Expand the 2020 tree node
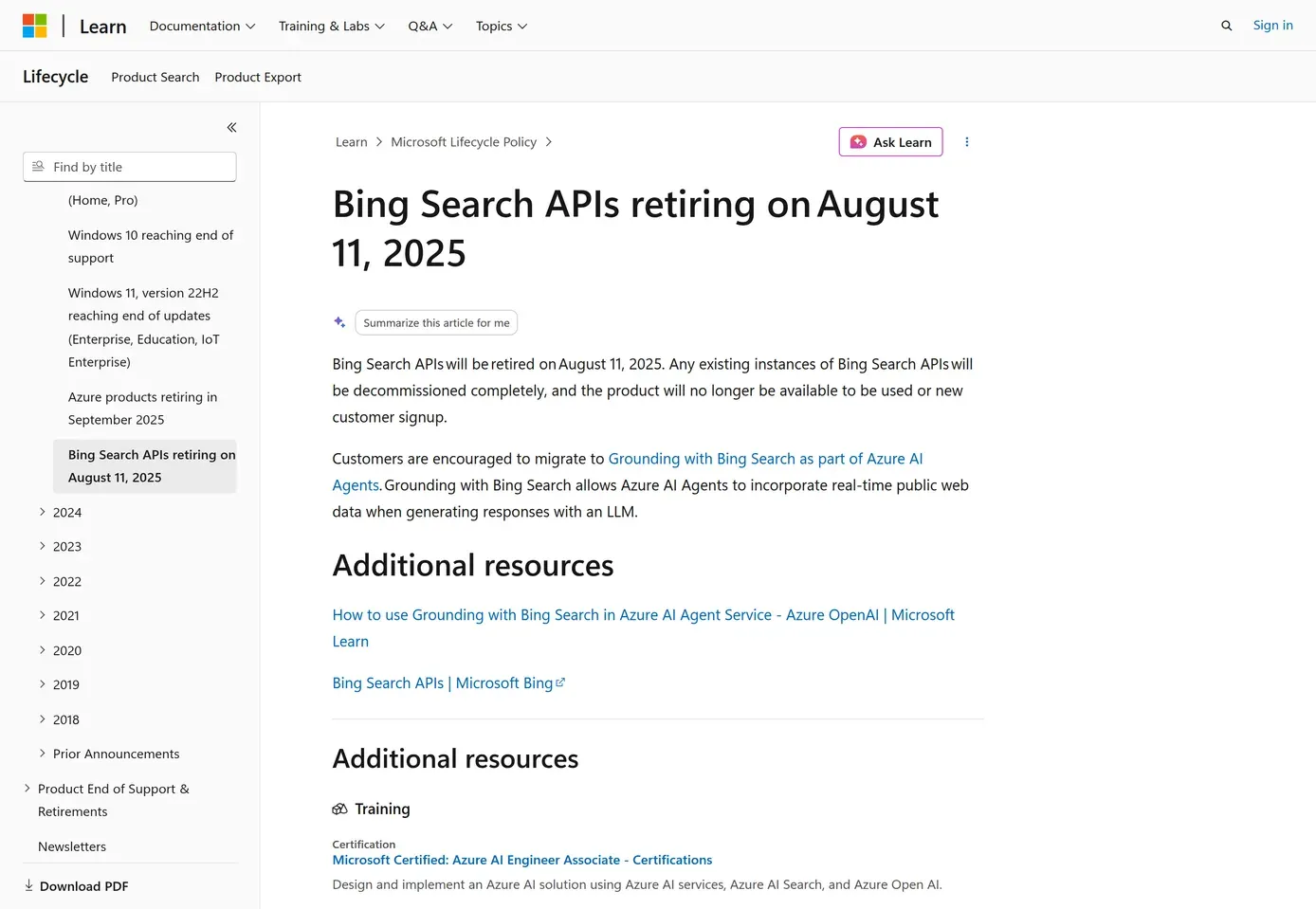 42,650
